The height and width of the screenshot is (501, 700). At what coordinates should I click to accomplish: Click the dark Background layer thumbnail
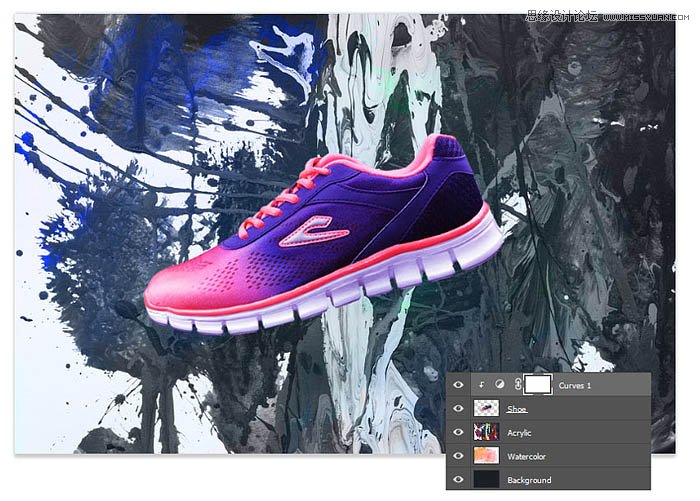(x=486, y=480)
